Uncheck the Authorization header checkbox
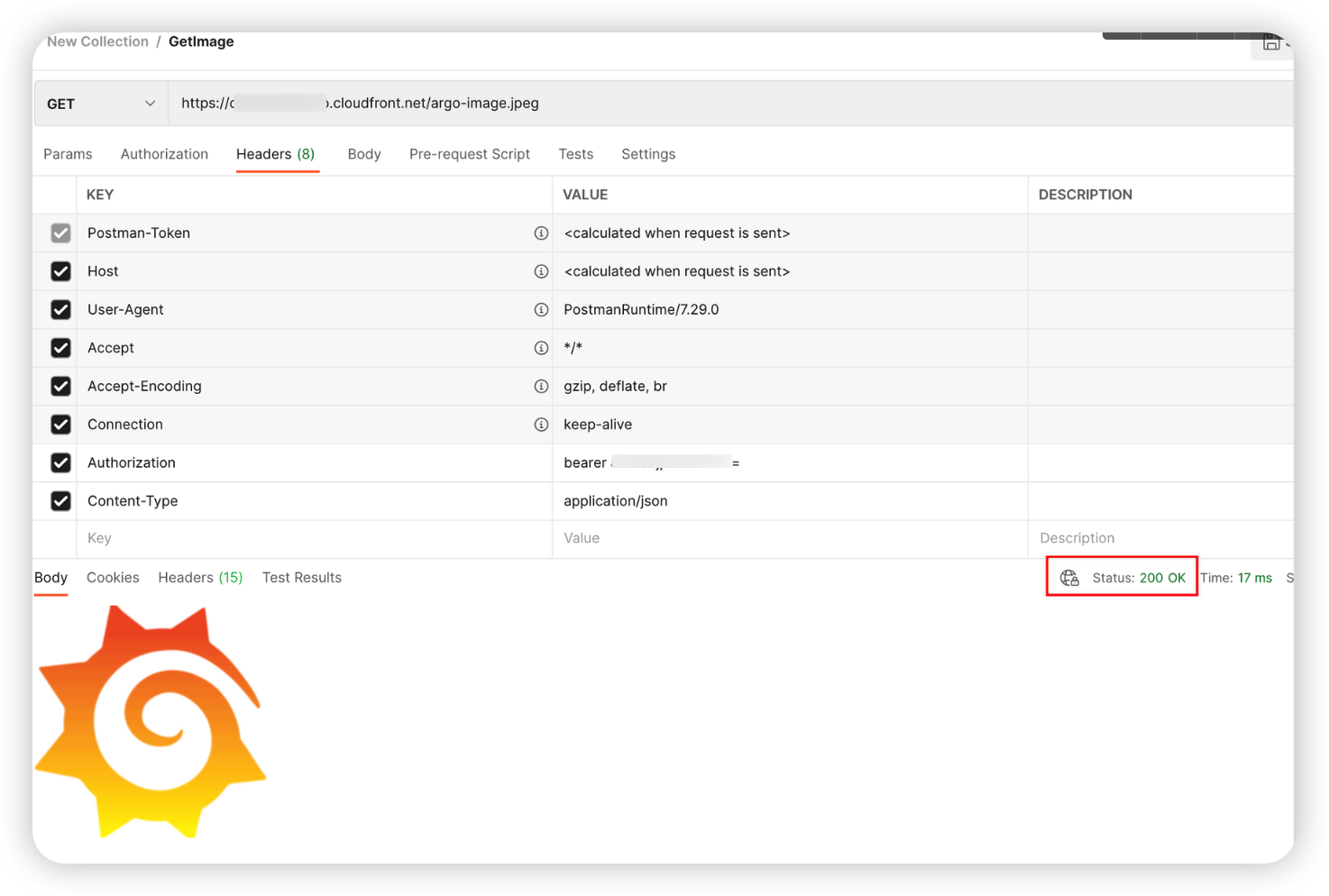The image size is (1329, 896). (60, 463)
